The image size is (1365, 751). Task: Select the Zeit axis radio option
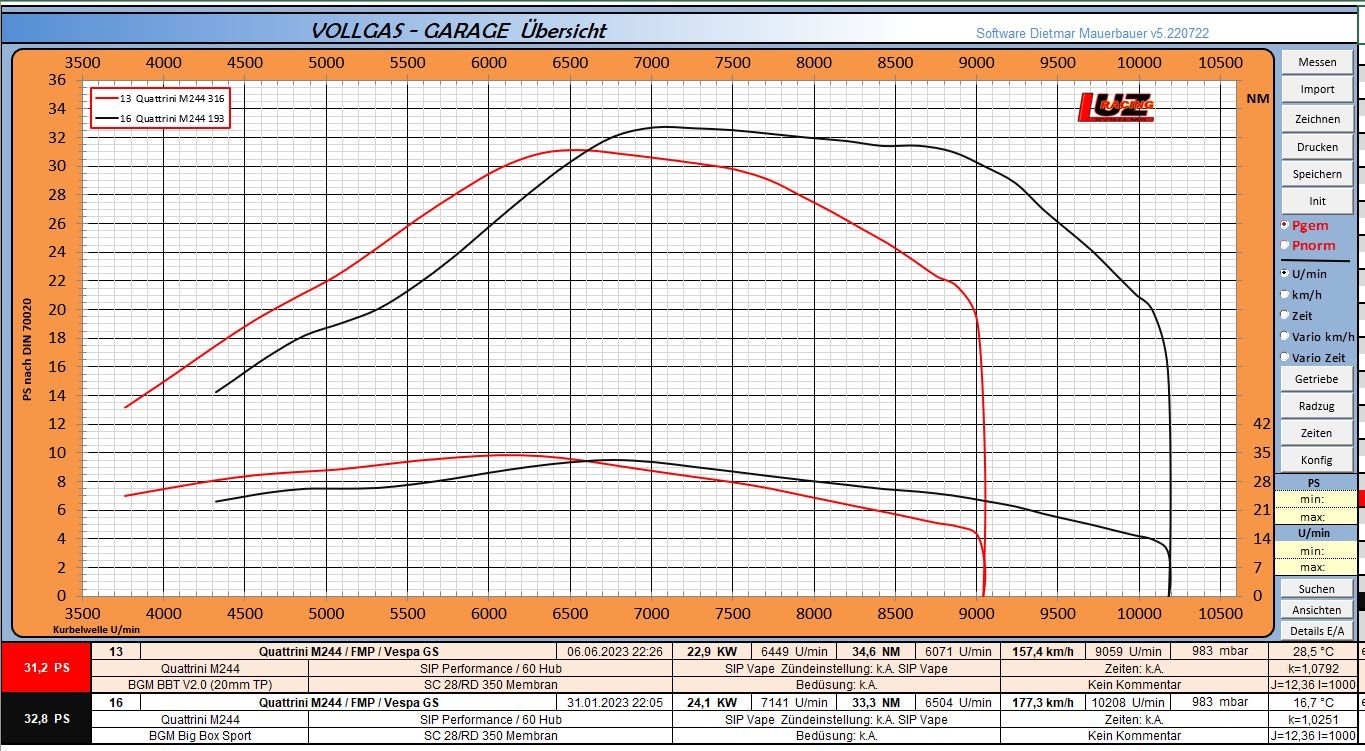[x=1285, y=315]
